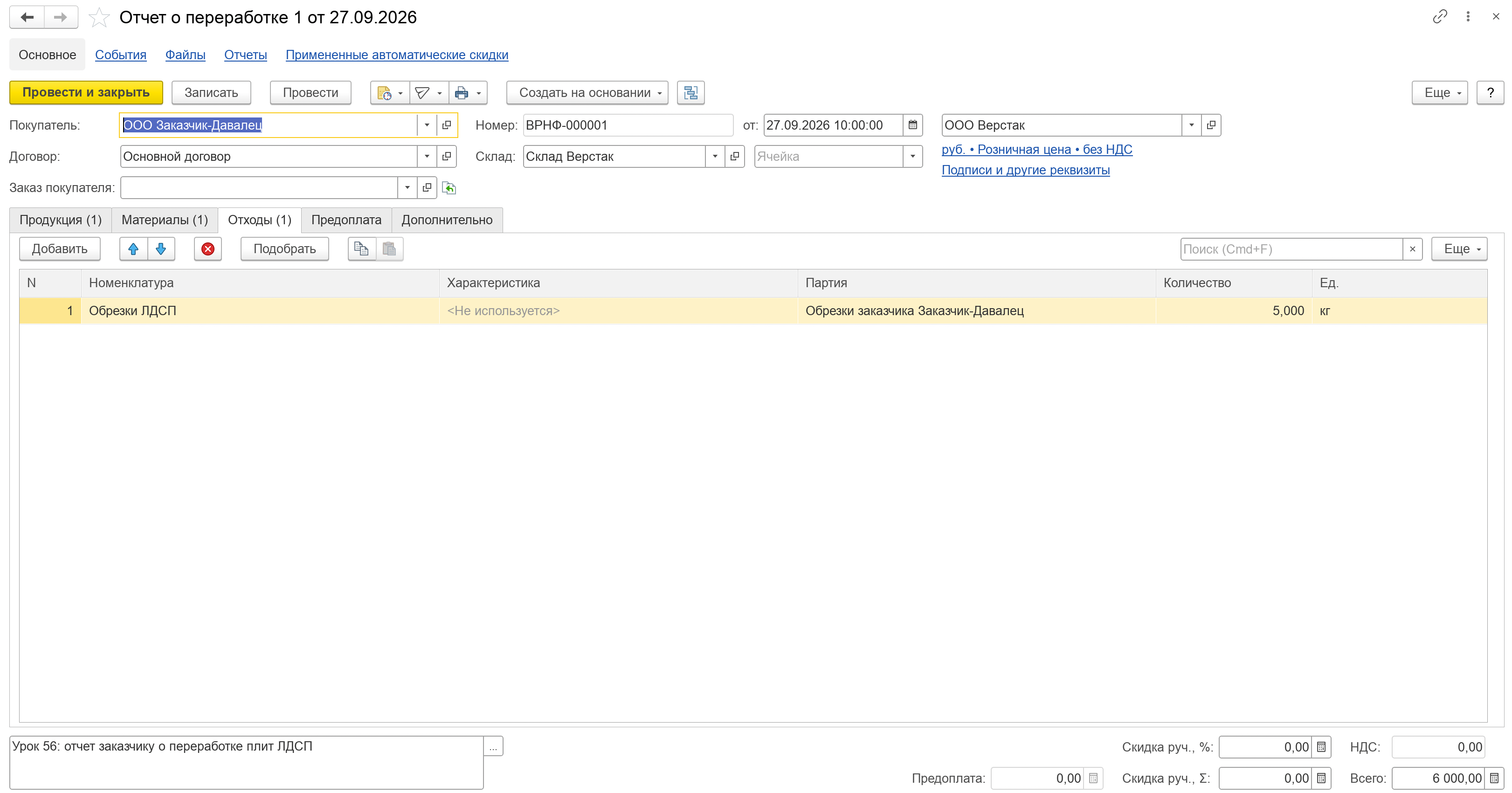Open Покупатель record with open-form icon
Screen dimensions: 1512x793
tap(447, 125)
